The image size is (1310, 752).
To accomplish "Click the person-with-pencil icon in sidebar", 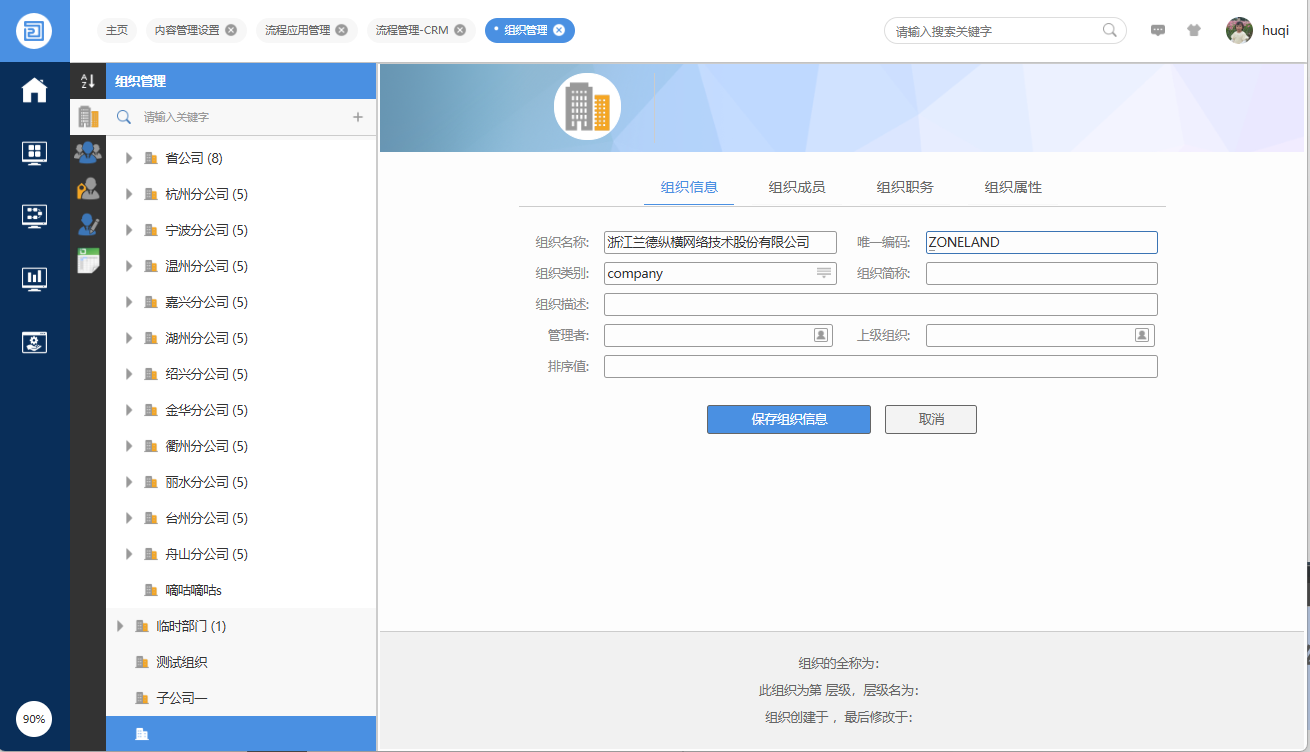I will [x=88, y=224].
